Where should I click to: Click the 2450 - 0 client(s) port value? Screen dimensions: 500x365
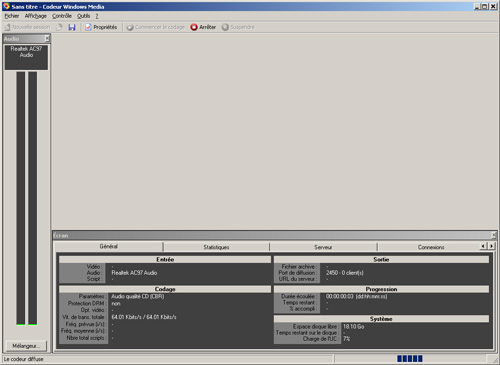tap(345, 273)
